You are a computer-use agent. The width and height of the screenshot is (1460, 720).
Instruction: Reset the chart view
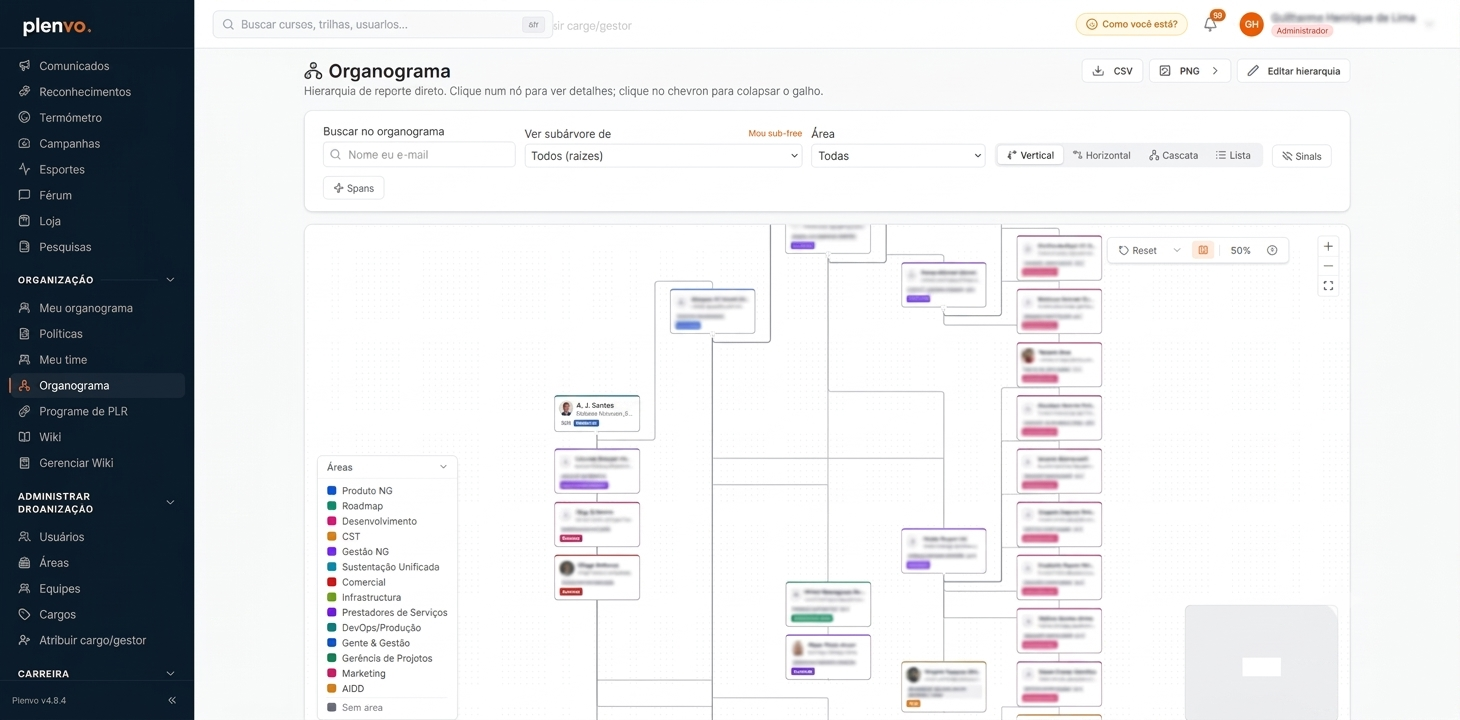pyautogui.click(x=1138, y=250)
